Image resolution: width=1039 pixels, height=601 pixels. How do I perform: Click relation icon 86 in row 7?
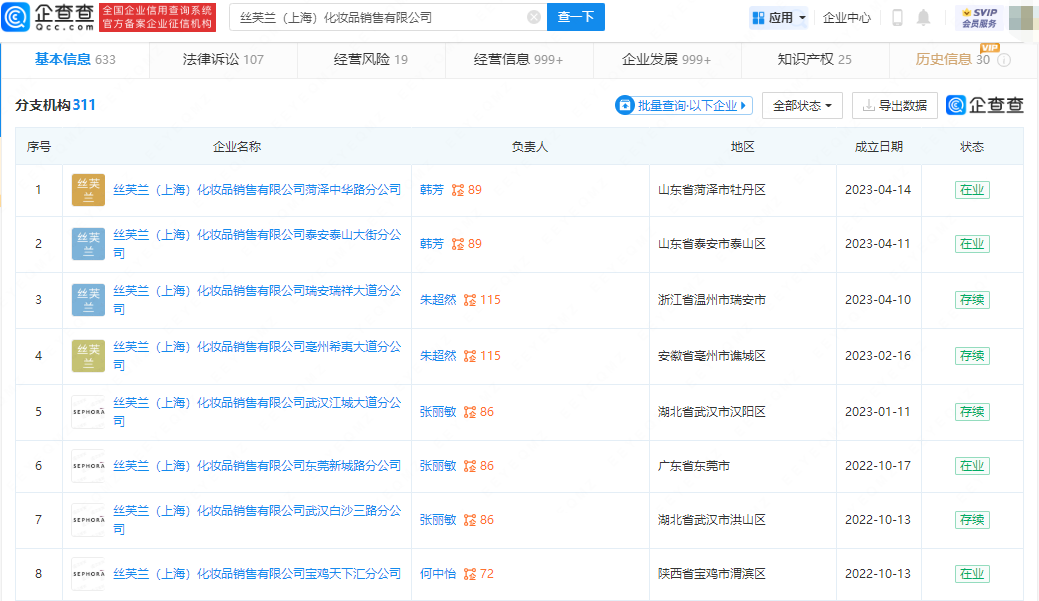478,520
